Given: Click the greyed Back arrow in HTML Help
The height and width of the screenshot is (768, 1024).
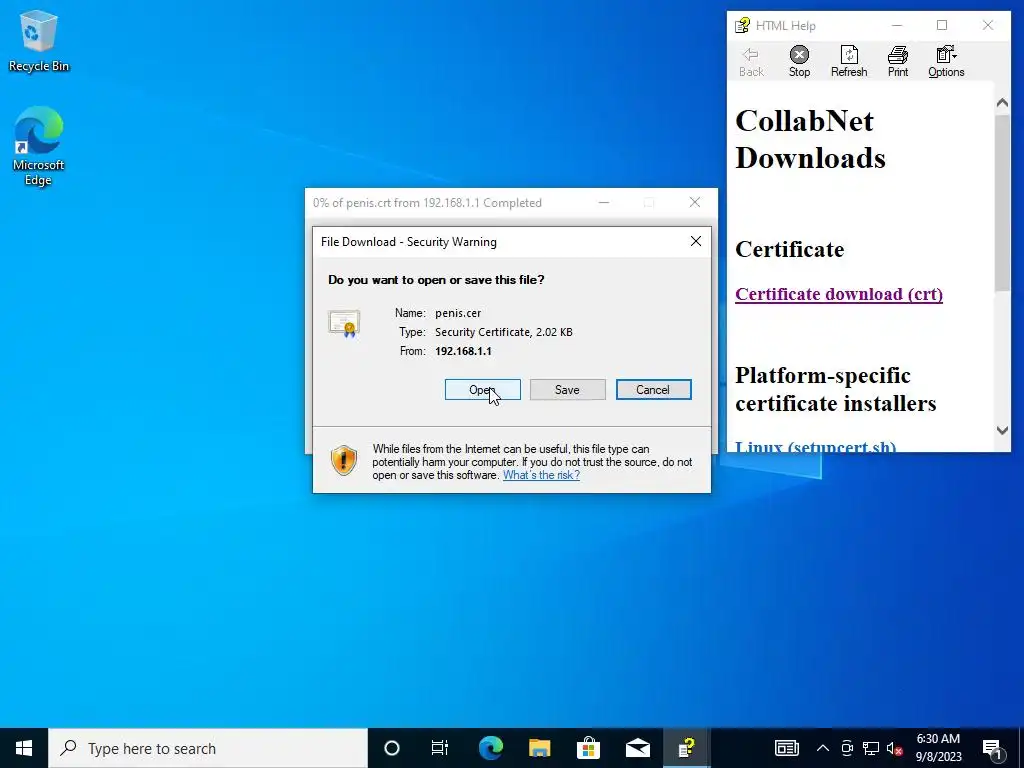Looking at the screenshot, I should click(x=751, y=61).
